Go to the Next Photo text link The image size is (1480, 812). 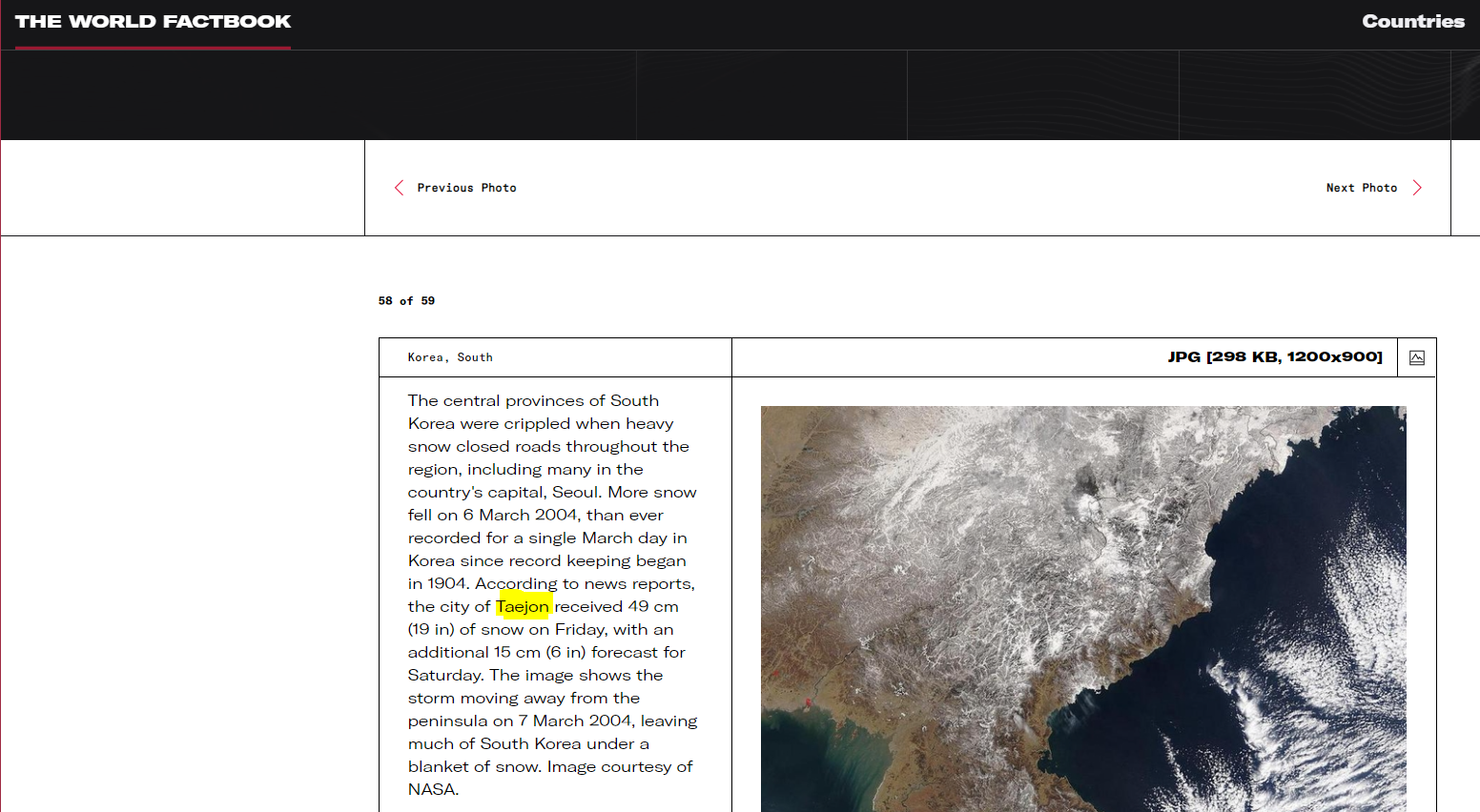click(x=1361, y=188)
